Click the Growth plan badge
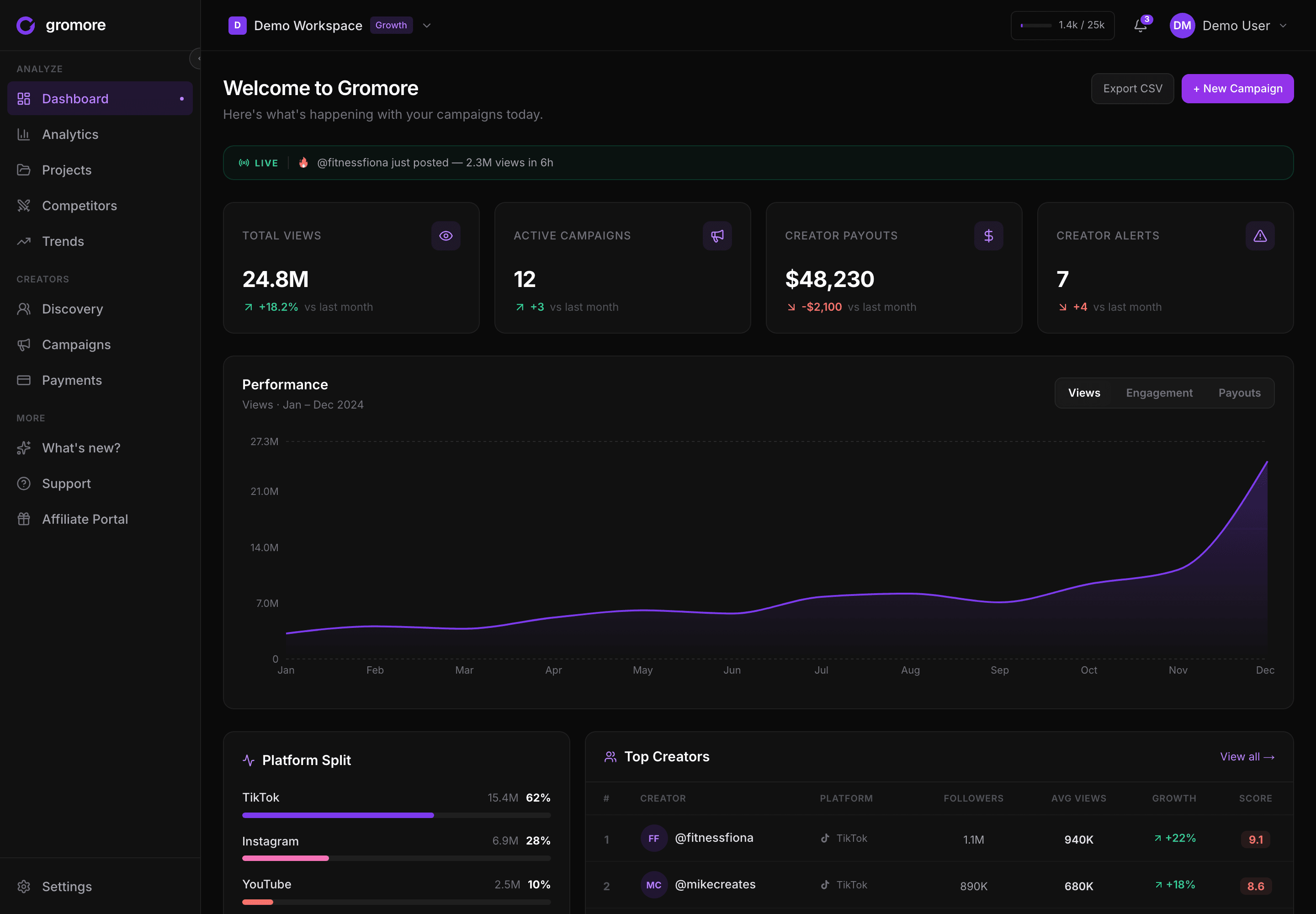1316x914 pixels. tap(391, 25)
